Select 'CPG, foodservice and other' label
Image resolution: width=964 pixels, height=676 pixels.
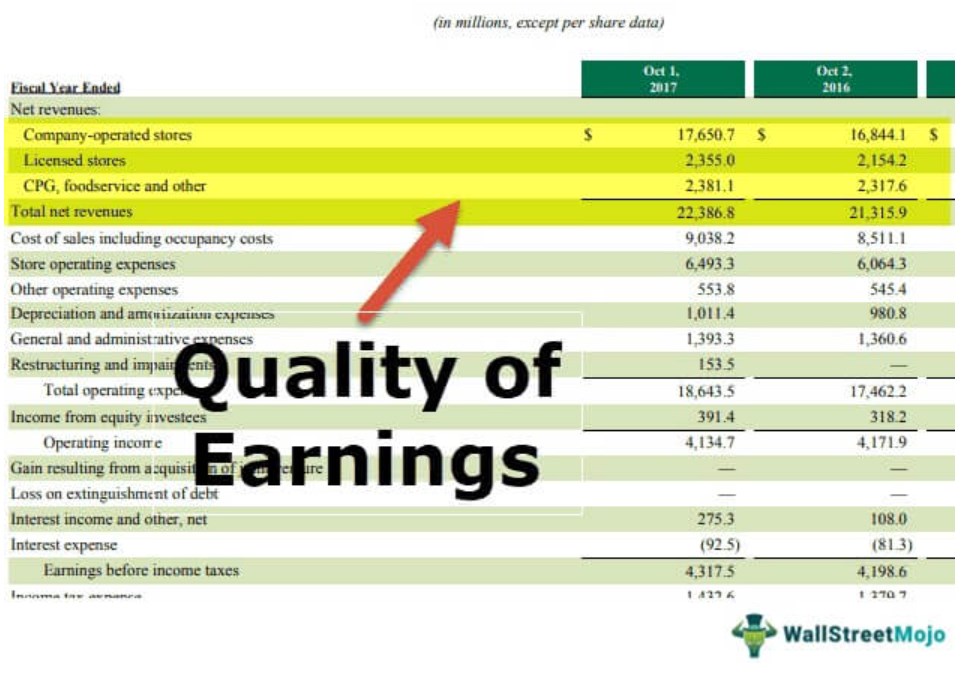114,186
